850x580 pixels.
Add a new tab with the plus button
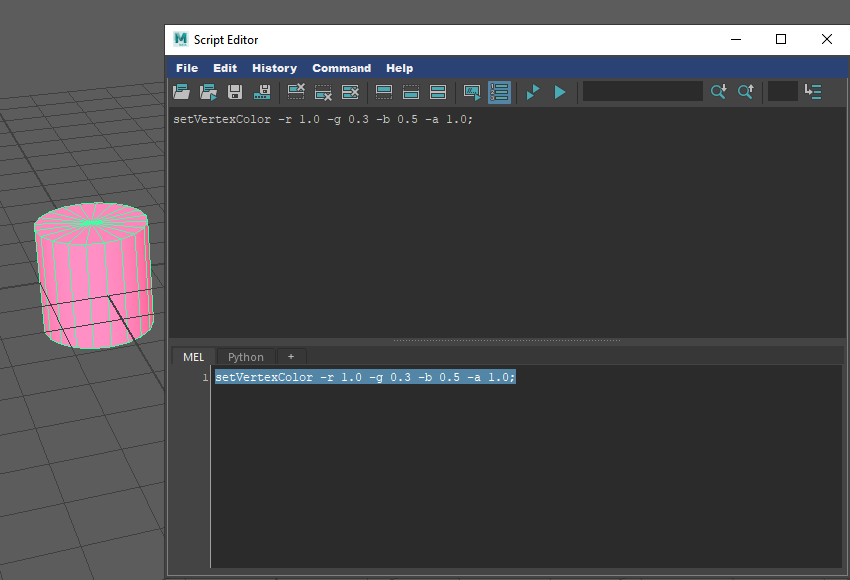point(291,357)
